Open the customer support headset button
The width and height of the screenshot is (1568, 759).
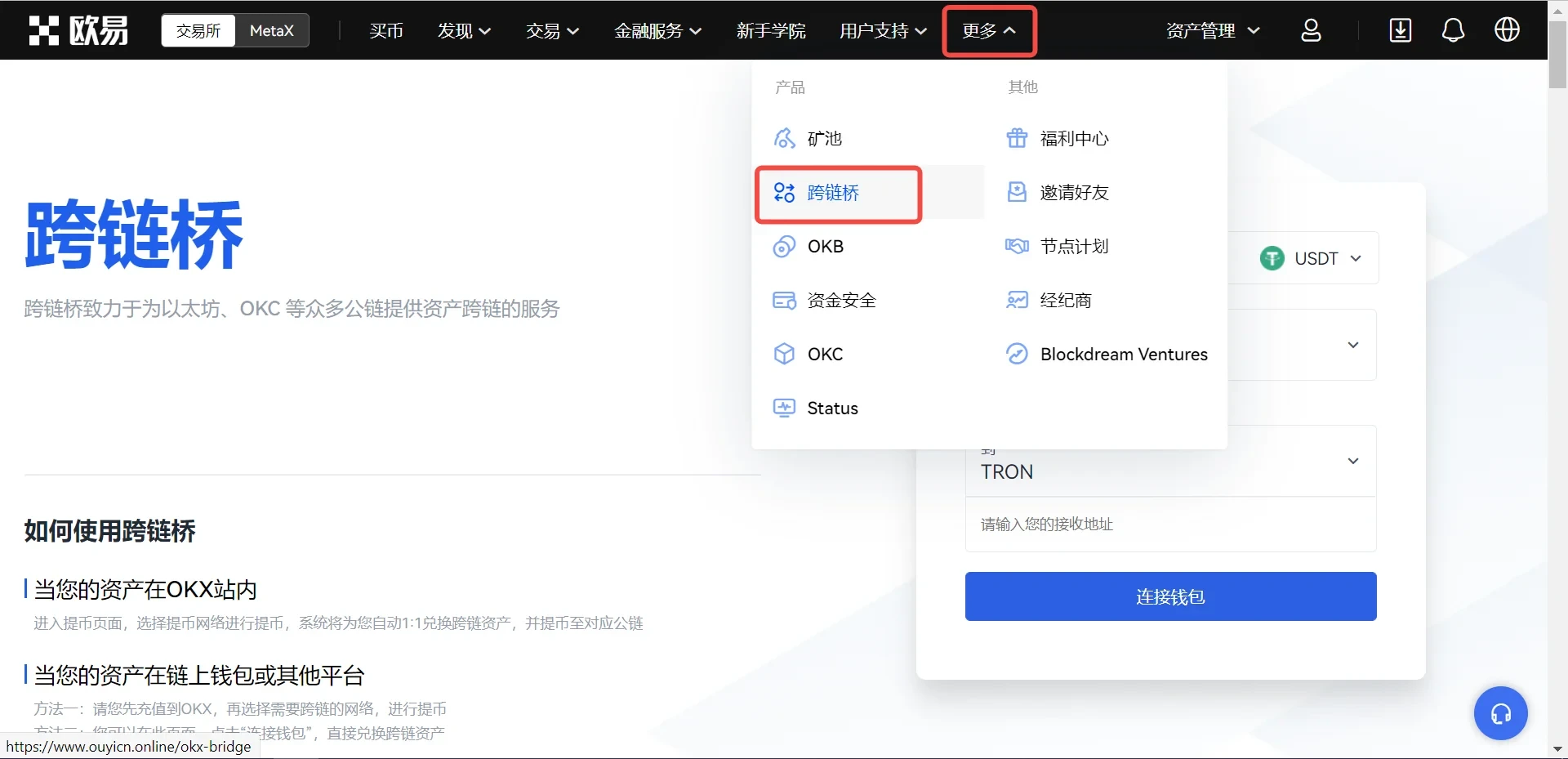point(1500,713)
